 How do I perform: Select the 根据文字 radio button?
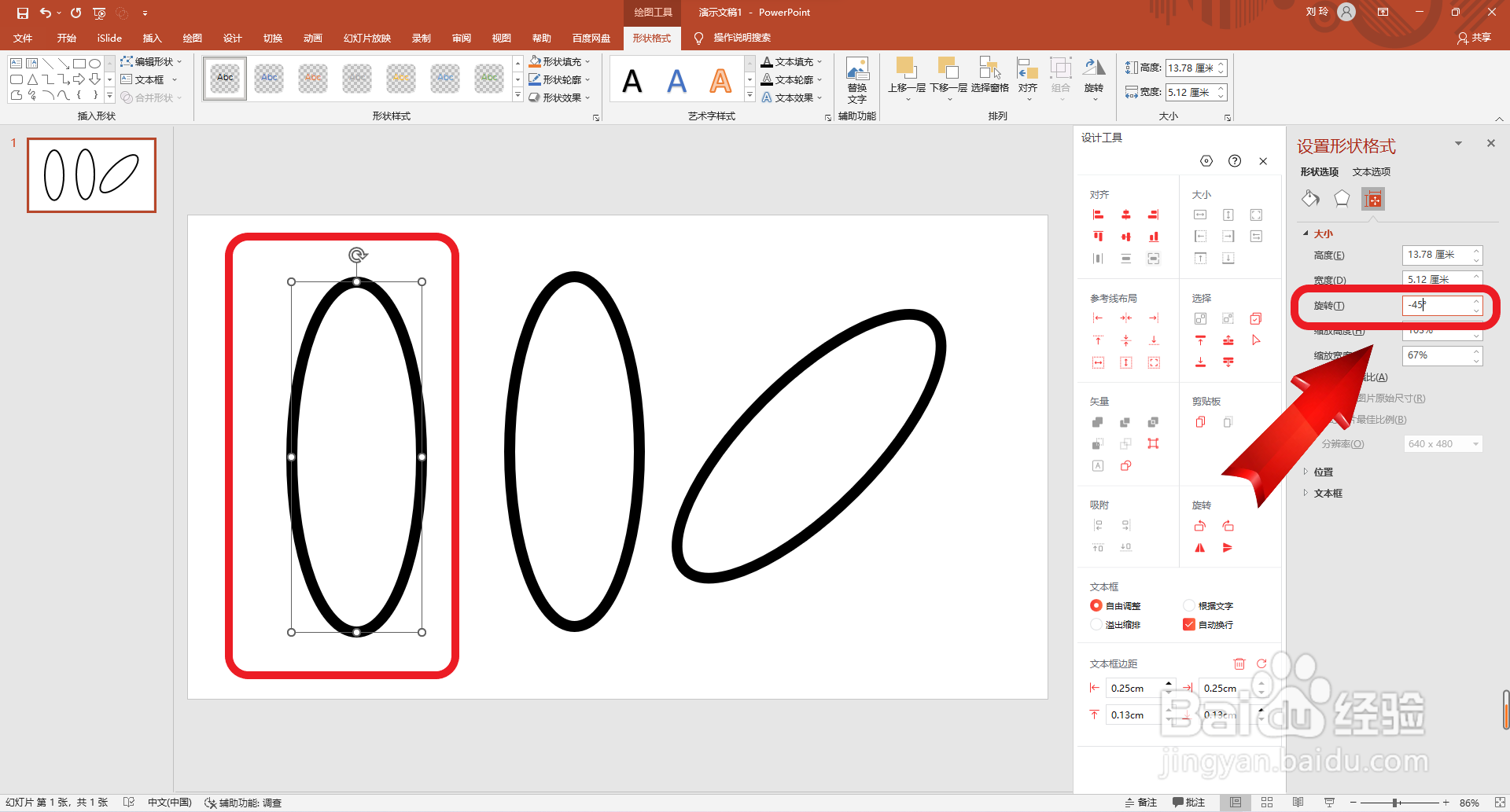click(x=1188, y=605)
